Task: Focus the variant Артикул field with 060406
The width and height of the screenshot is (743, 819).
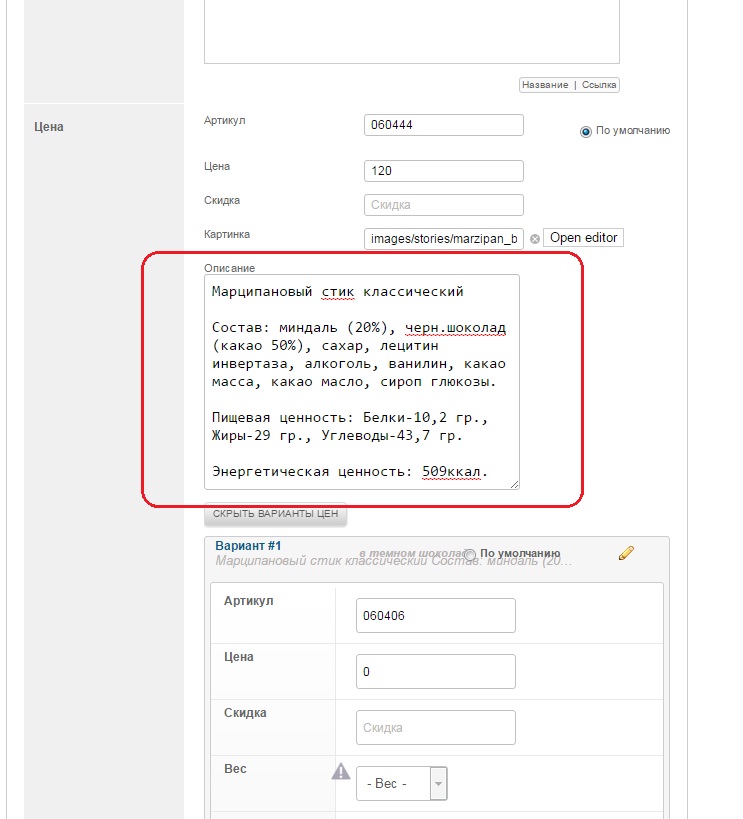Action: [x=435, y=616]
